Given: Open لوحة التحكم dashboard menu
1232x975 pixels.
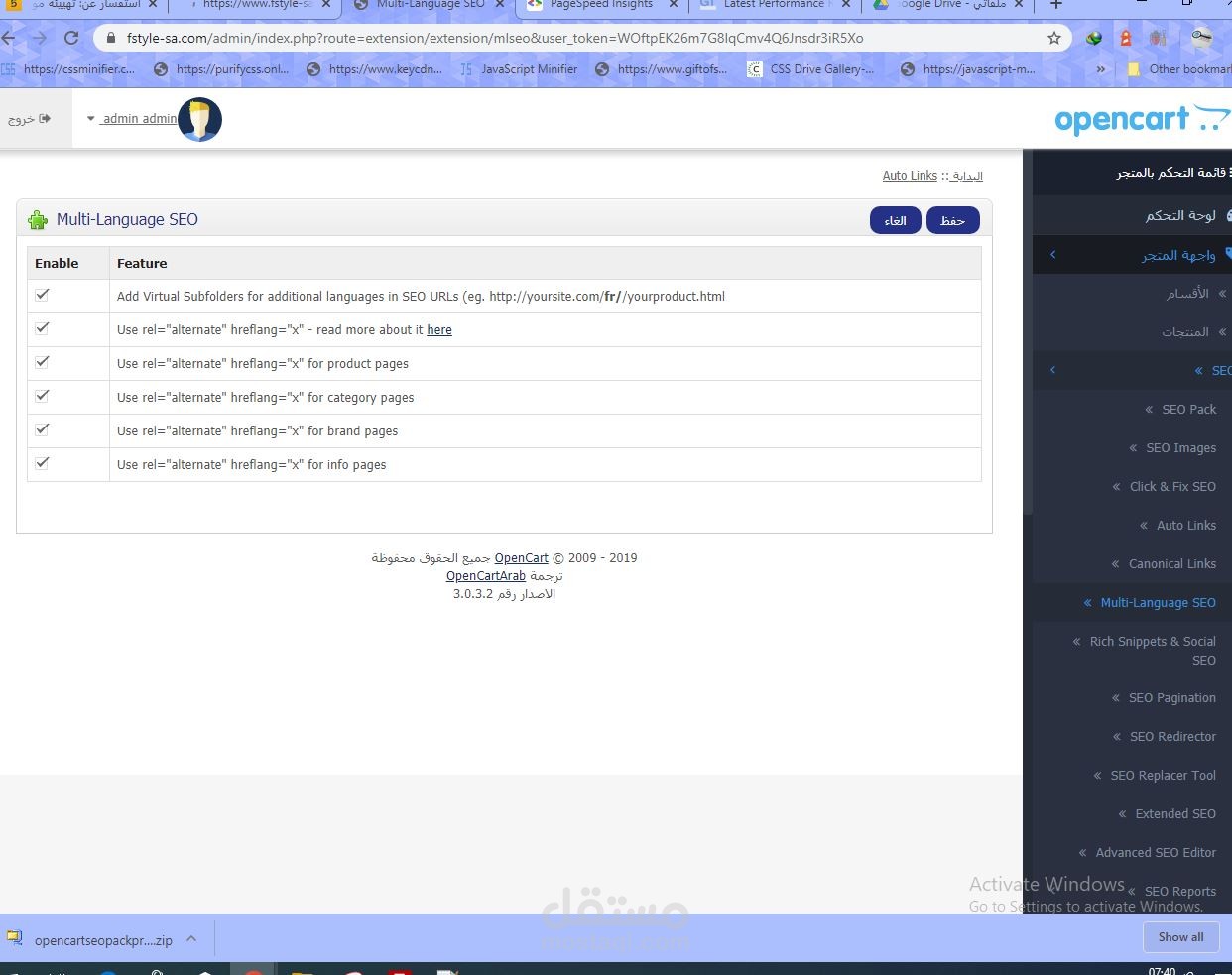Looking at the screenshot, I should tap(1180, 215).
